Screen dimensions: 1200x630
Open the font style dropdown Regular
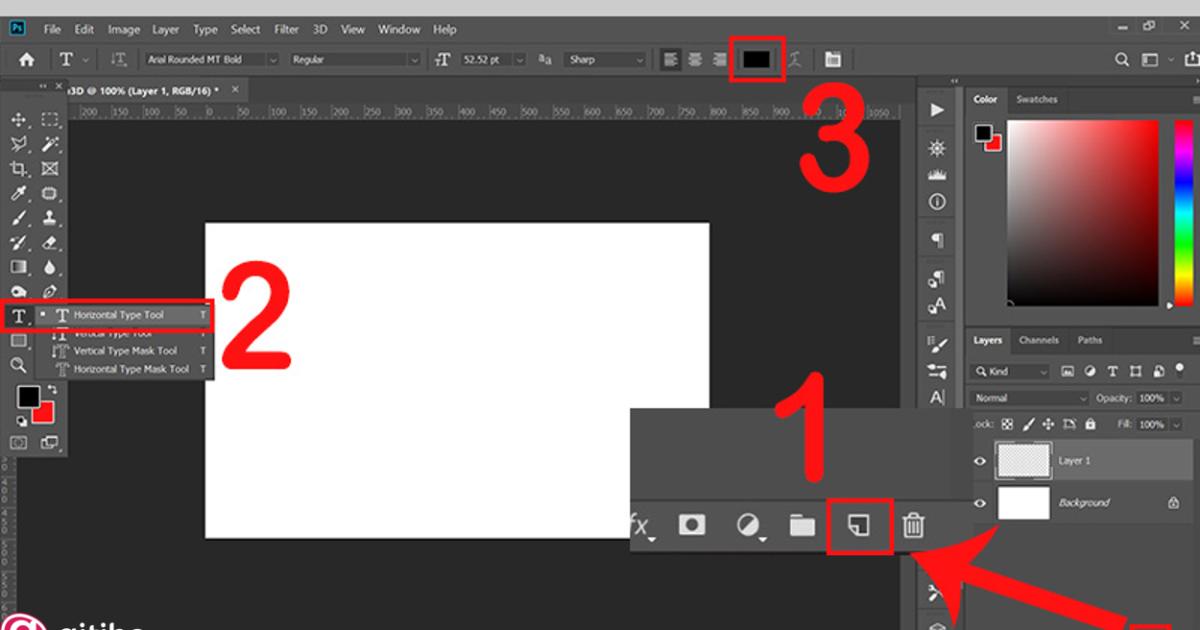point(354,60)
